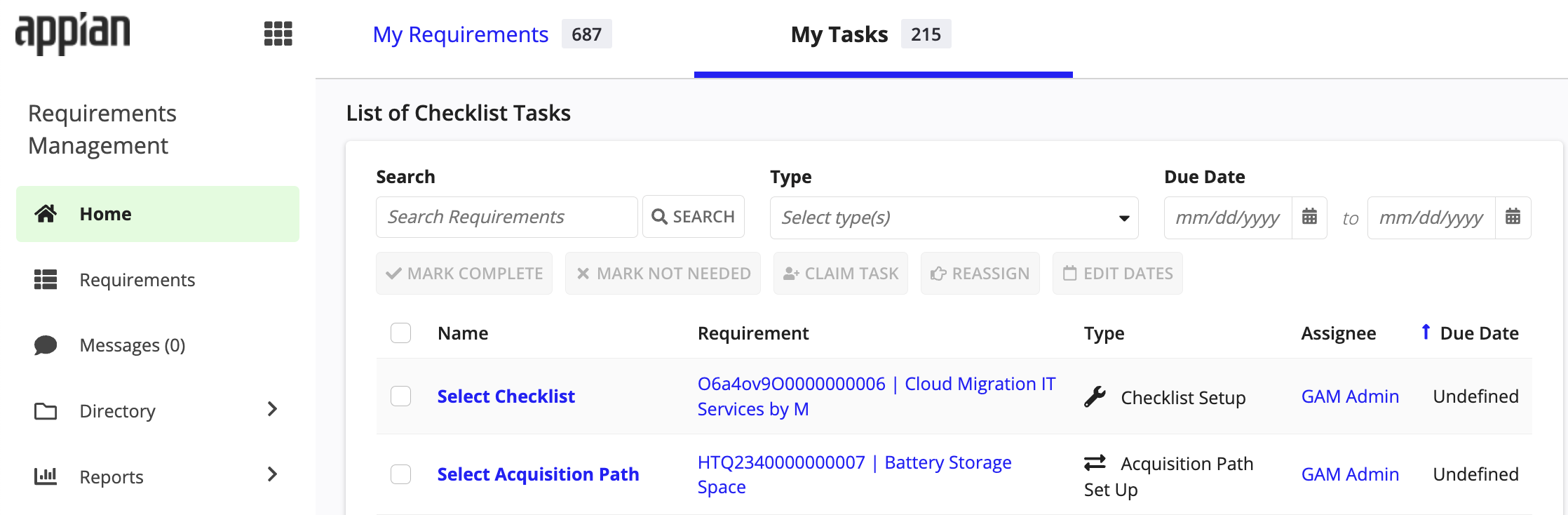1568x515 pixels.
Task: Click the Requirements list icon in sidebar
Action: pos(46,279)
